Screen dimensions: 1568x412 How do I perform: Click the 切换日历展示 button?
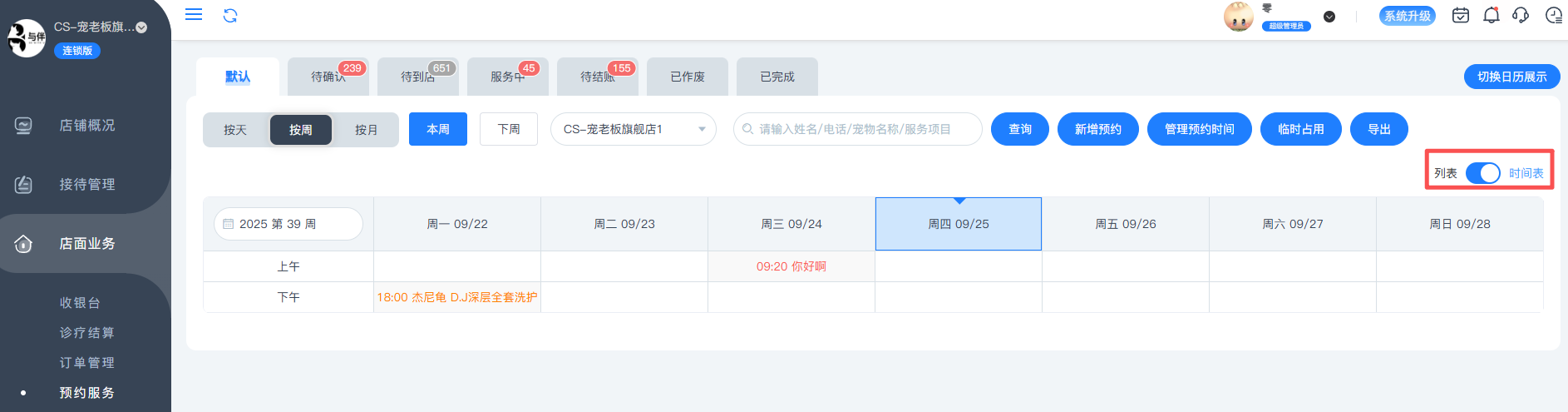tap(1511, 77)
